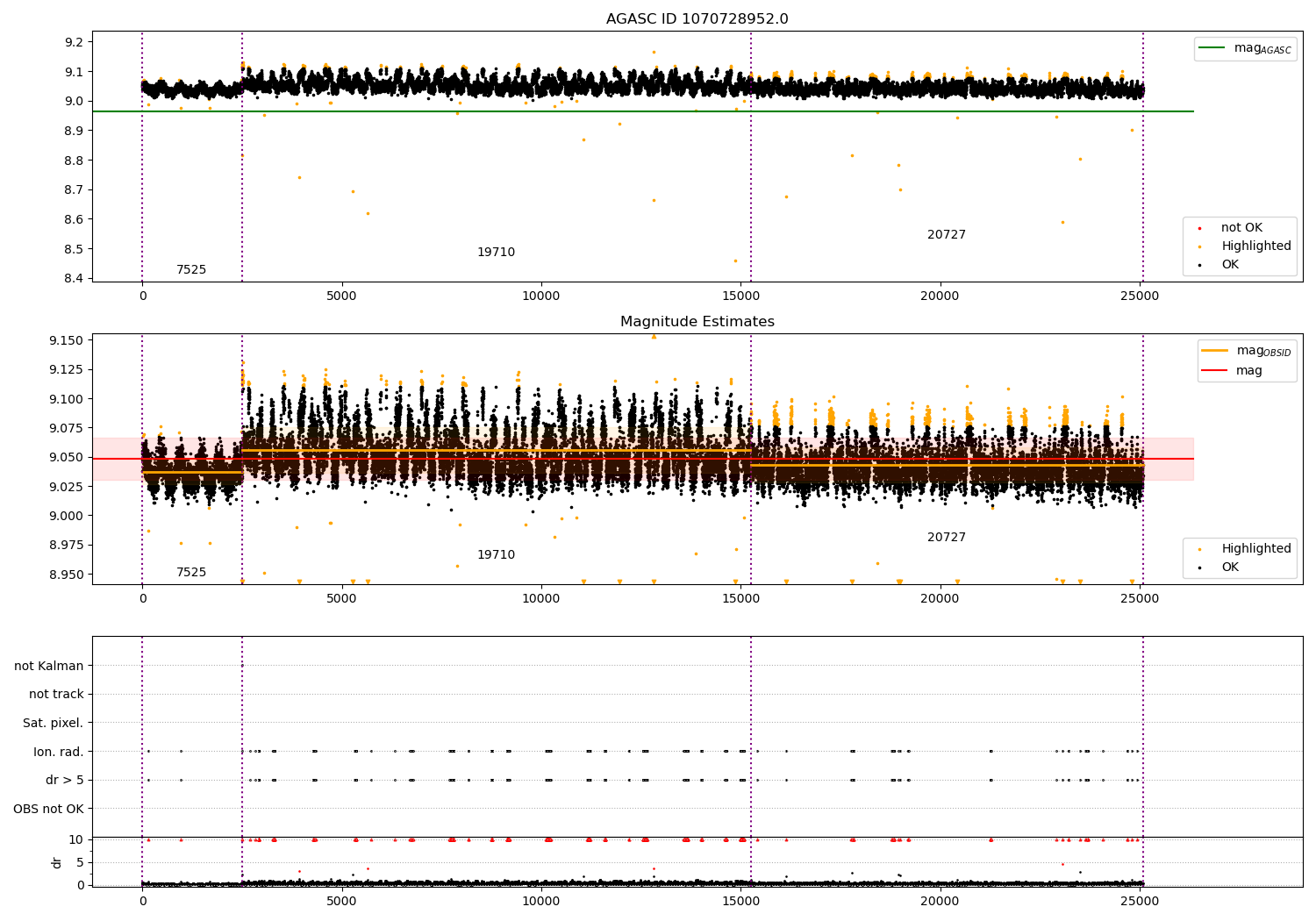
Task: Click the "Sat. pixel." row label
Action: (54, 724)
